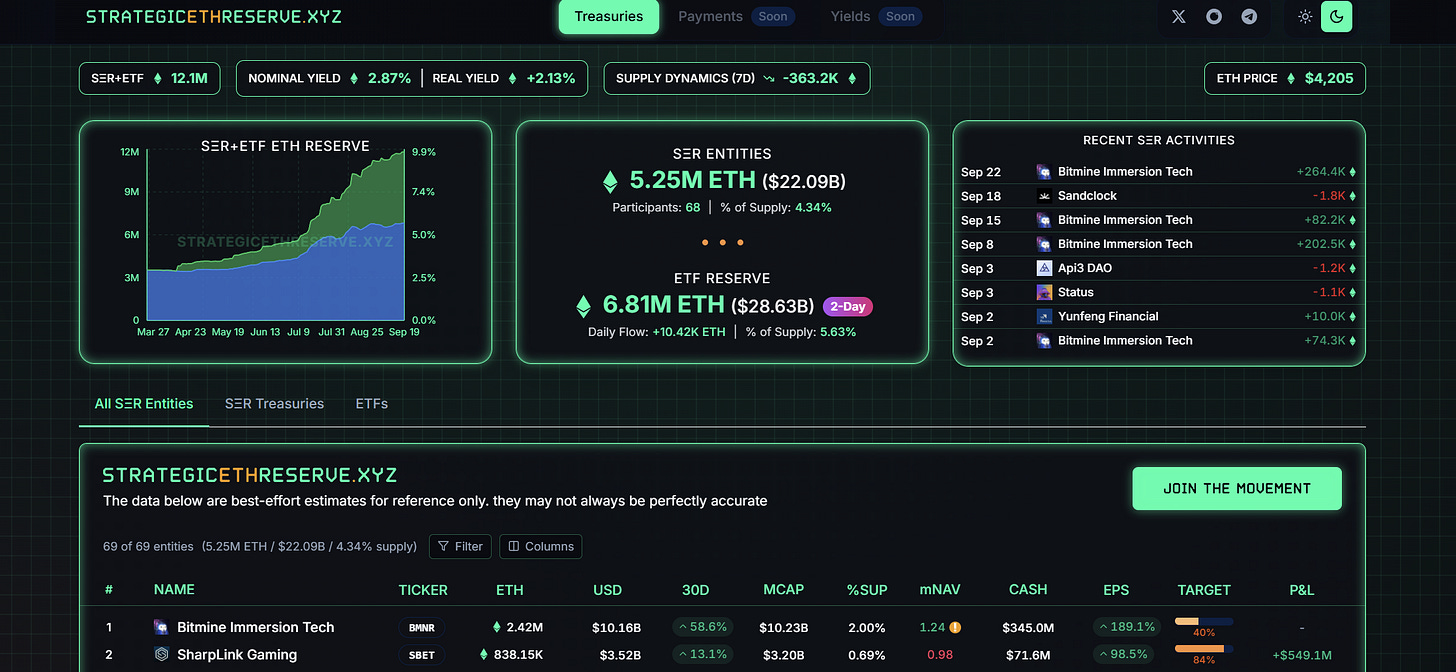This screenshot has height=672, width=1456.
Task: Sort table by %SUP column
Action: (867, 589)
